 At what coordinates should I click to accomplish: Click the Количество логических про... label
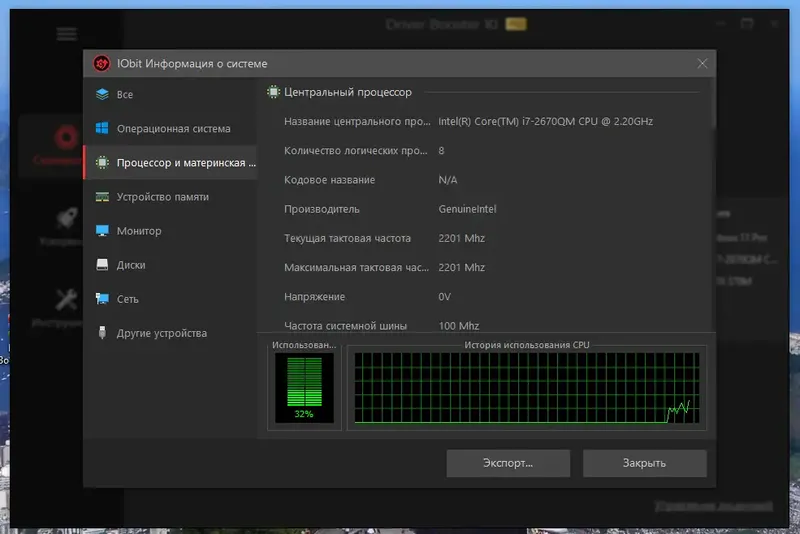[x=356, y=150]
